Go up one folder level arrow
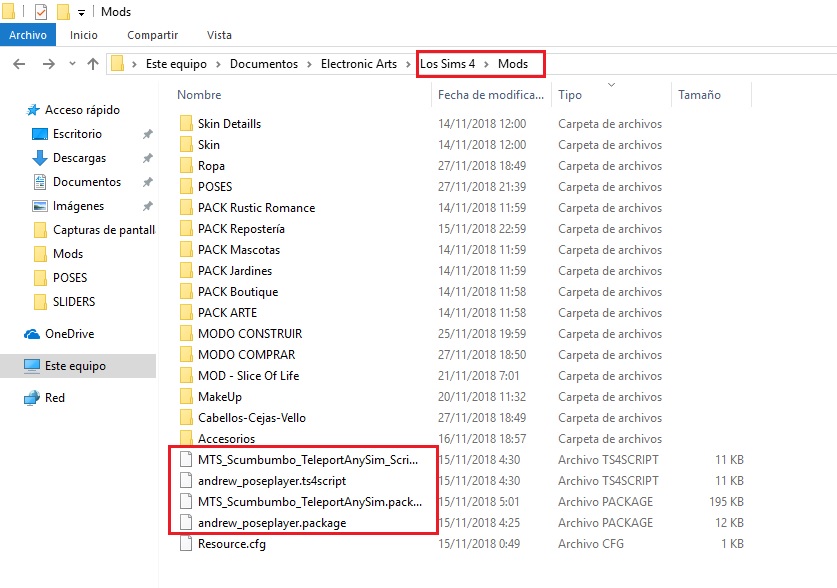837x588 pixels. (x=93, y=64)
